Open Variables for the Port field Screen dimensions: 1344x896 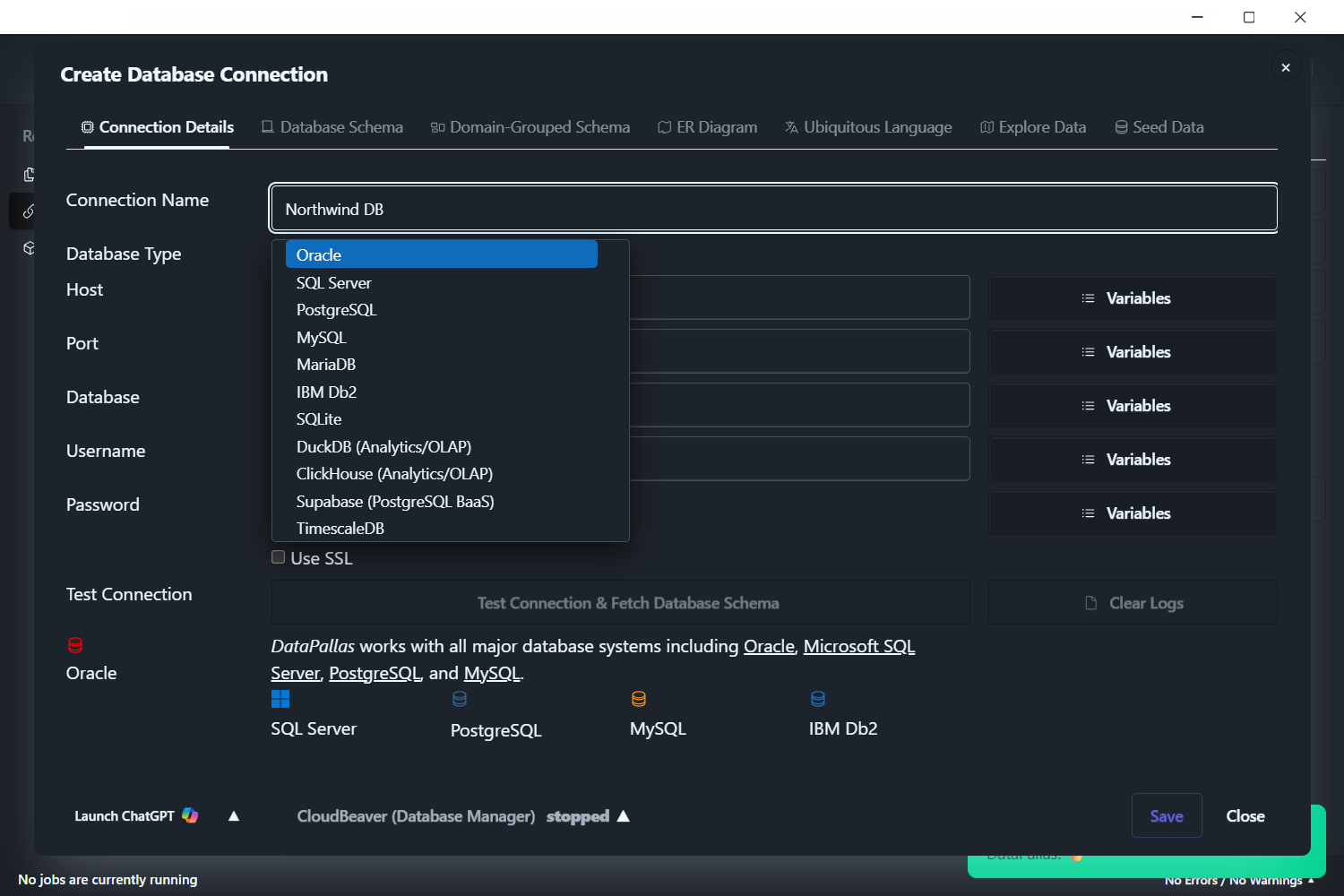coord(1133,352)
